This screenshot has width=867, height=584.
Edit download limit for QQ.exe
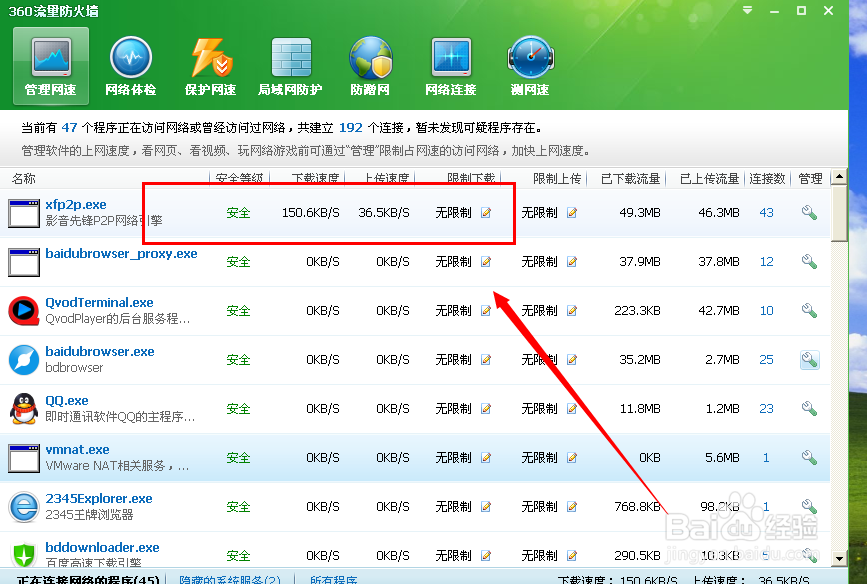point(486,409)
